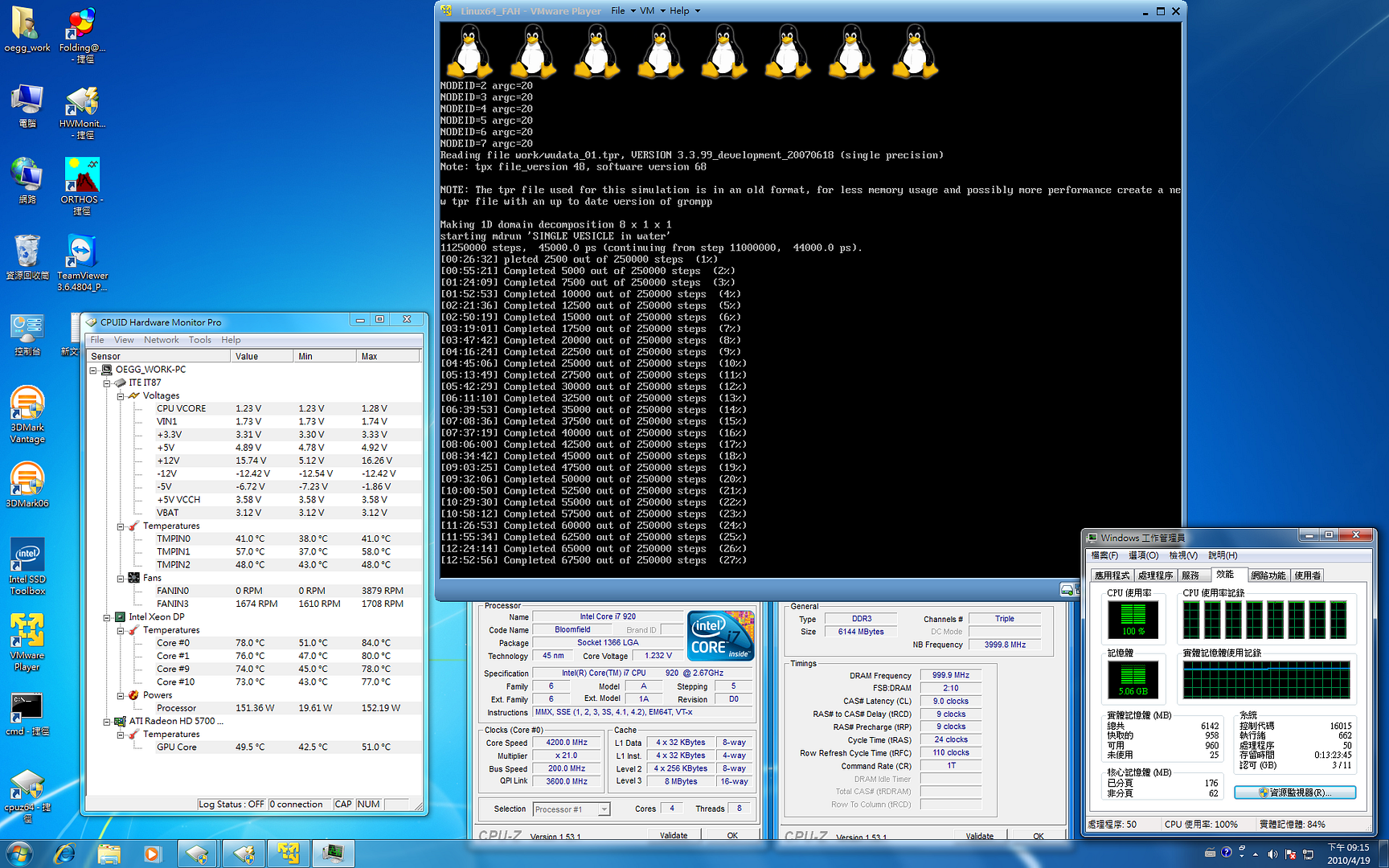Show hidden system tray icons arrow

pos(1256,854)
